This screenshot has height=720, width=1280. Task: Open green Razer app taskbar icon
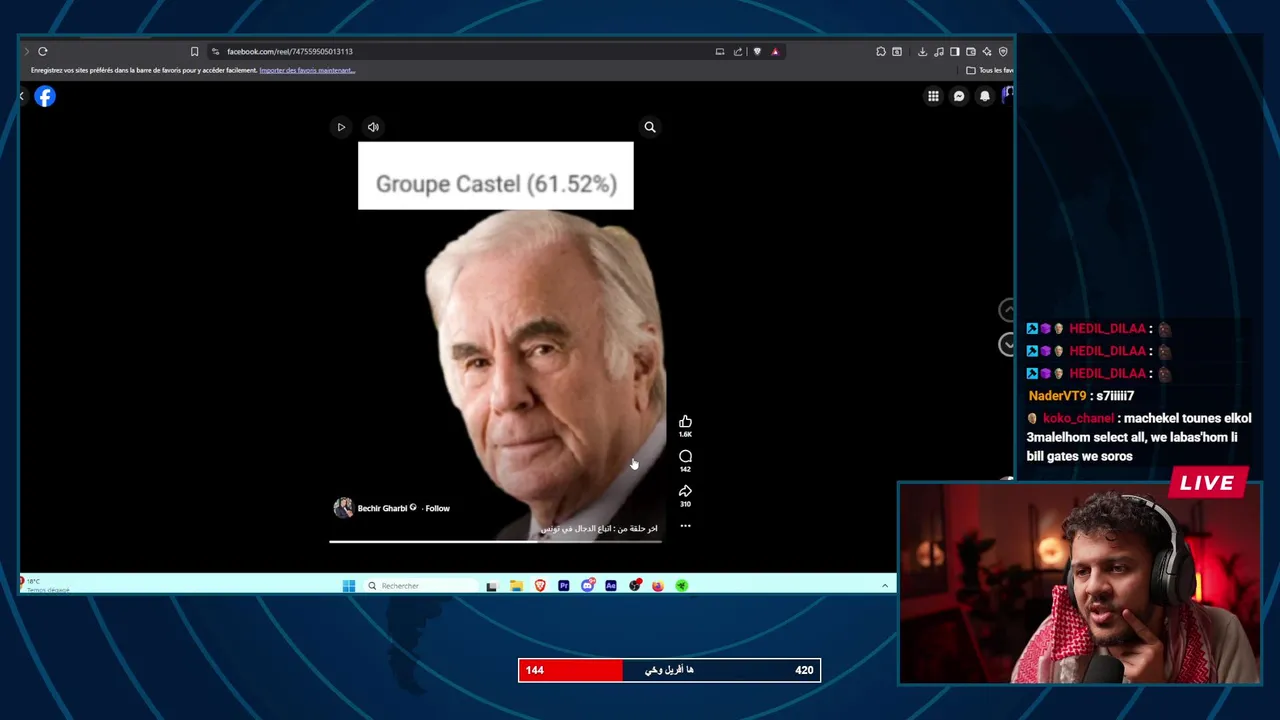(682, 586)
